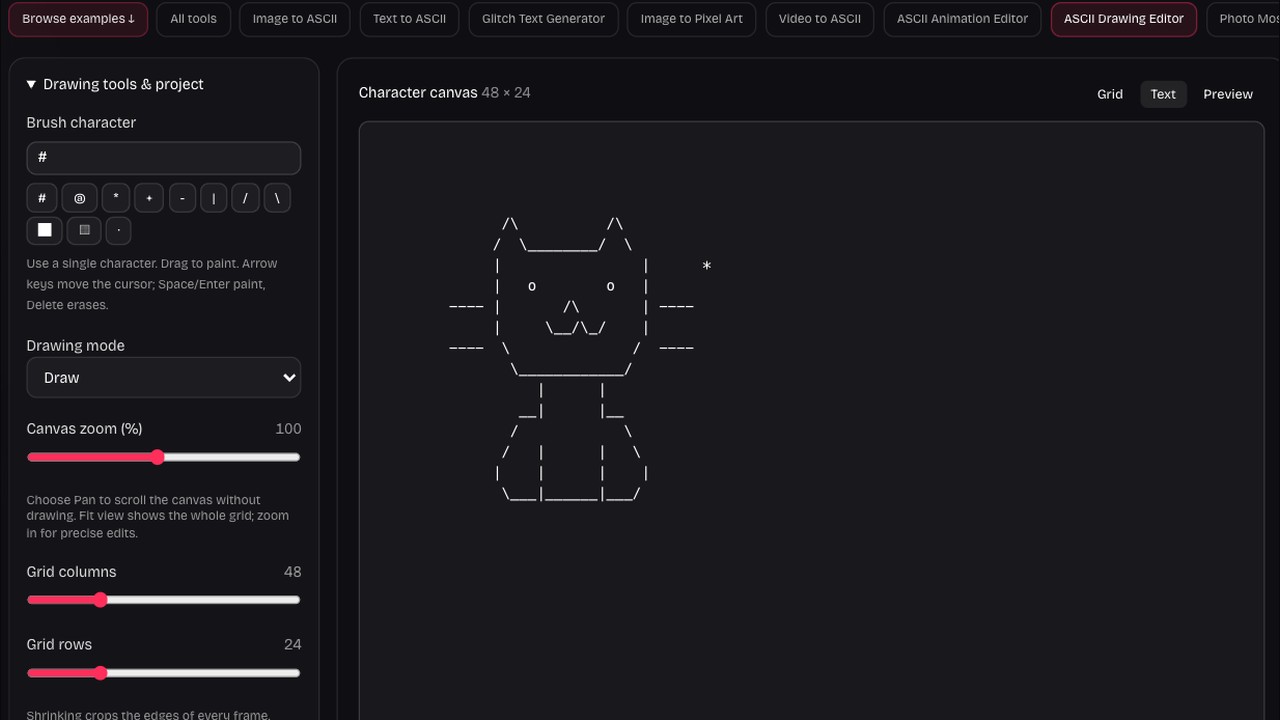The height and width of the screenshot is (720, 1280).
Task: Pick the plus sign brush preset
Action: point(149,198)
